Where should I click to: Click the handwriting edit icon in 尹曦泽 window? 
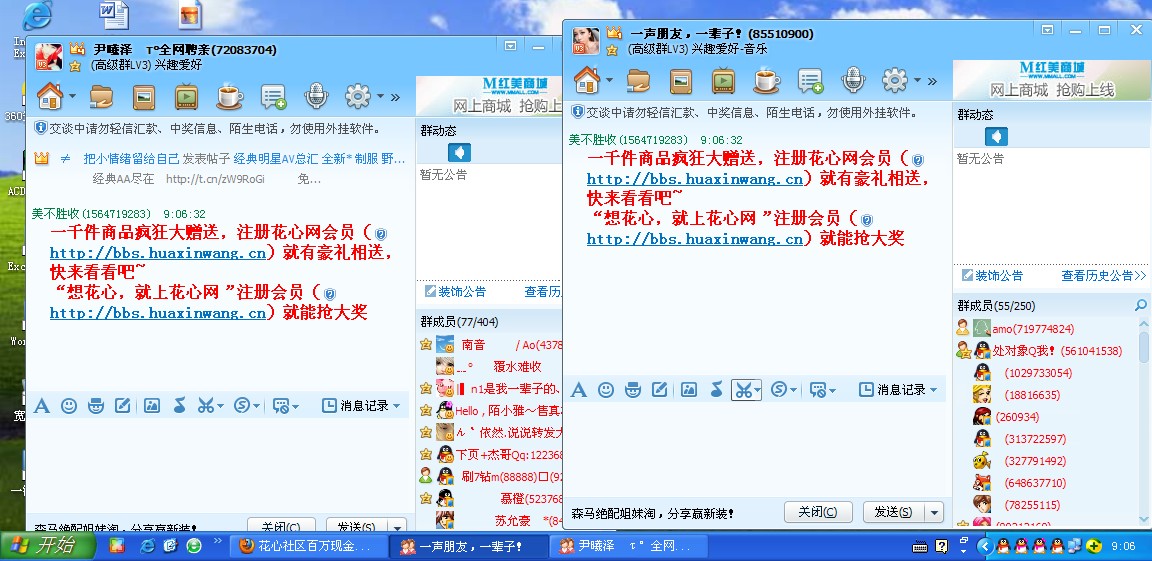coord(123,405)
